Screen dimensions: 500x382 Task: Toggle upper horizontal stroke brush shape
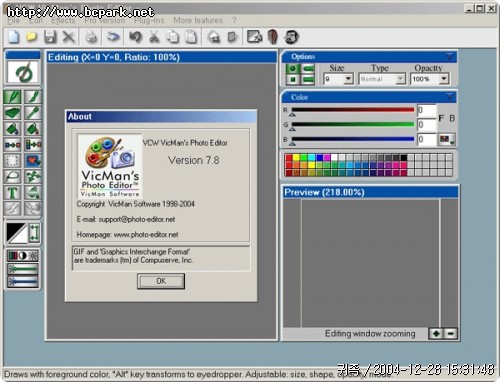pos(308,69)
